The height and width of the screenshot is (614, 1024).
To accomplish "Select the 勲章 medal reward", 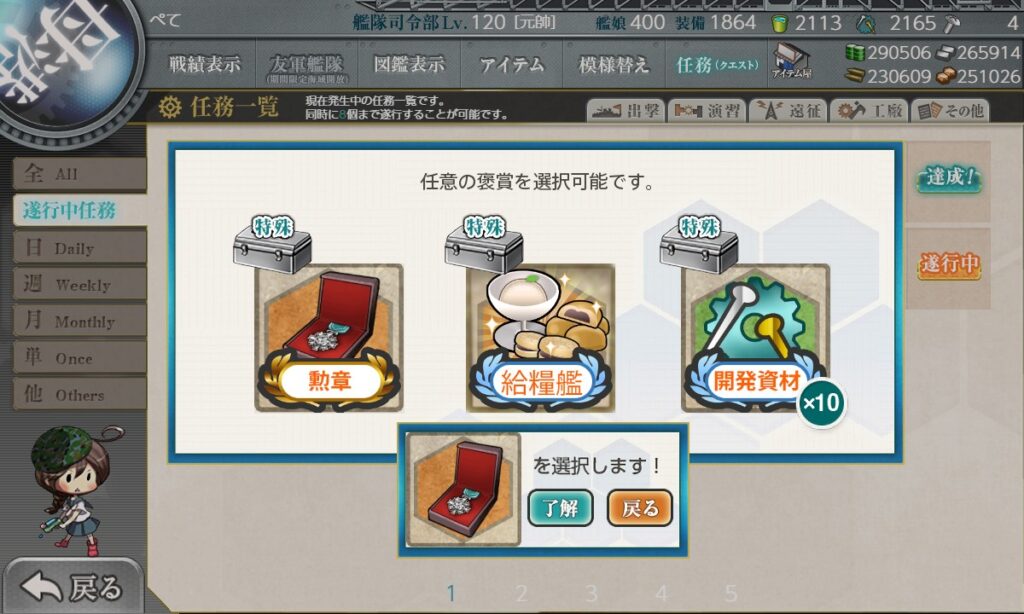I will click(x=328, y=338).
